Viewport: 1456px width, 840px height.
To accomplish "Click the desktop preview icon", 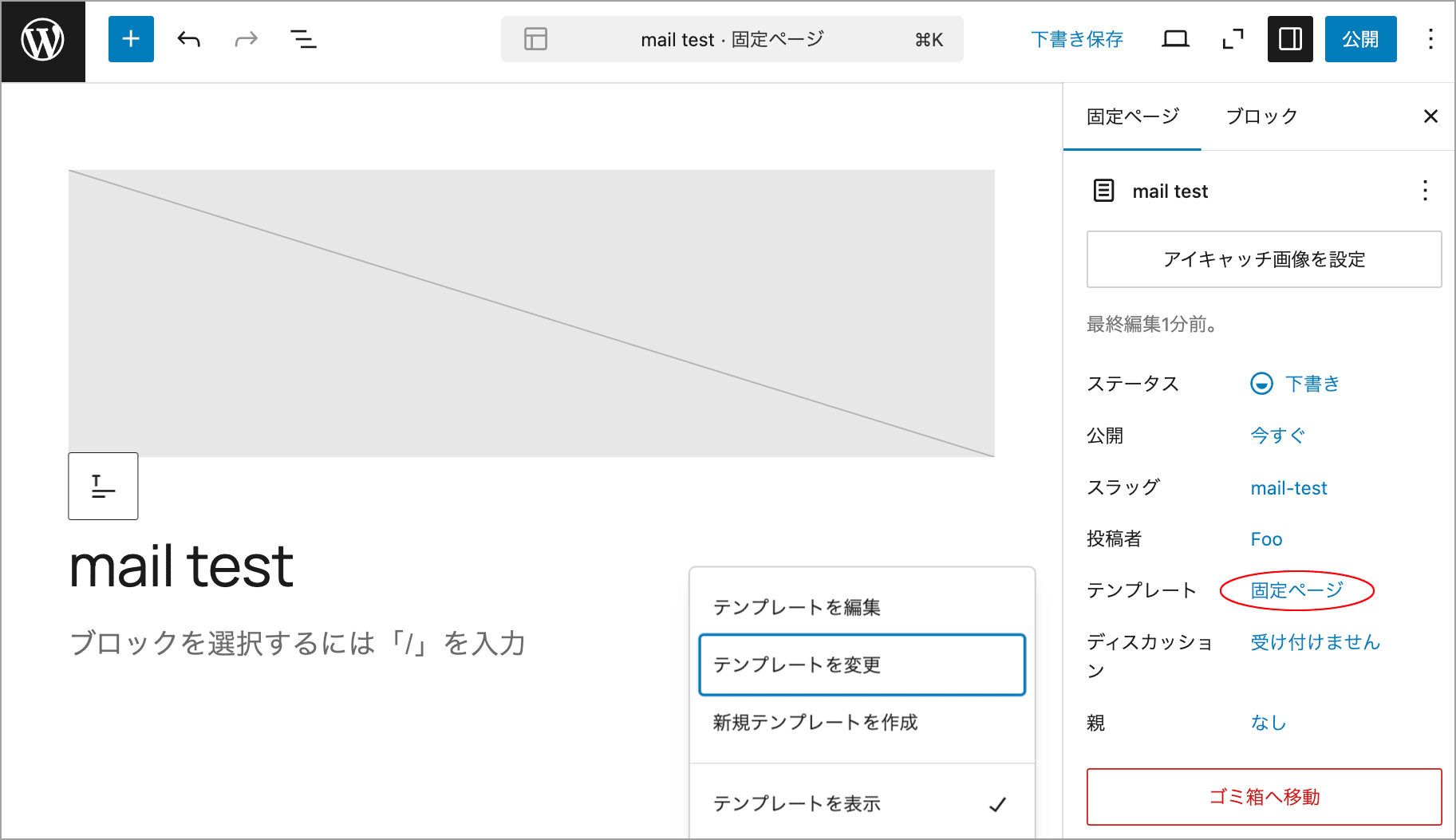I will 1175,39.
